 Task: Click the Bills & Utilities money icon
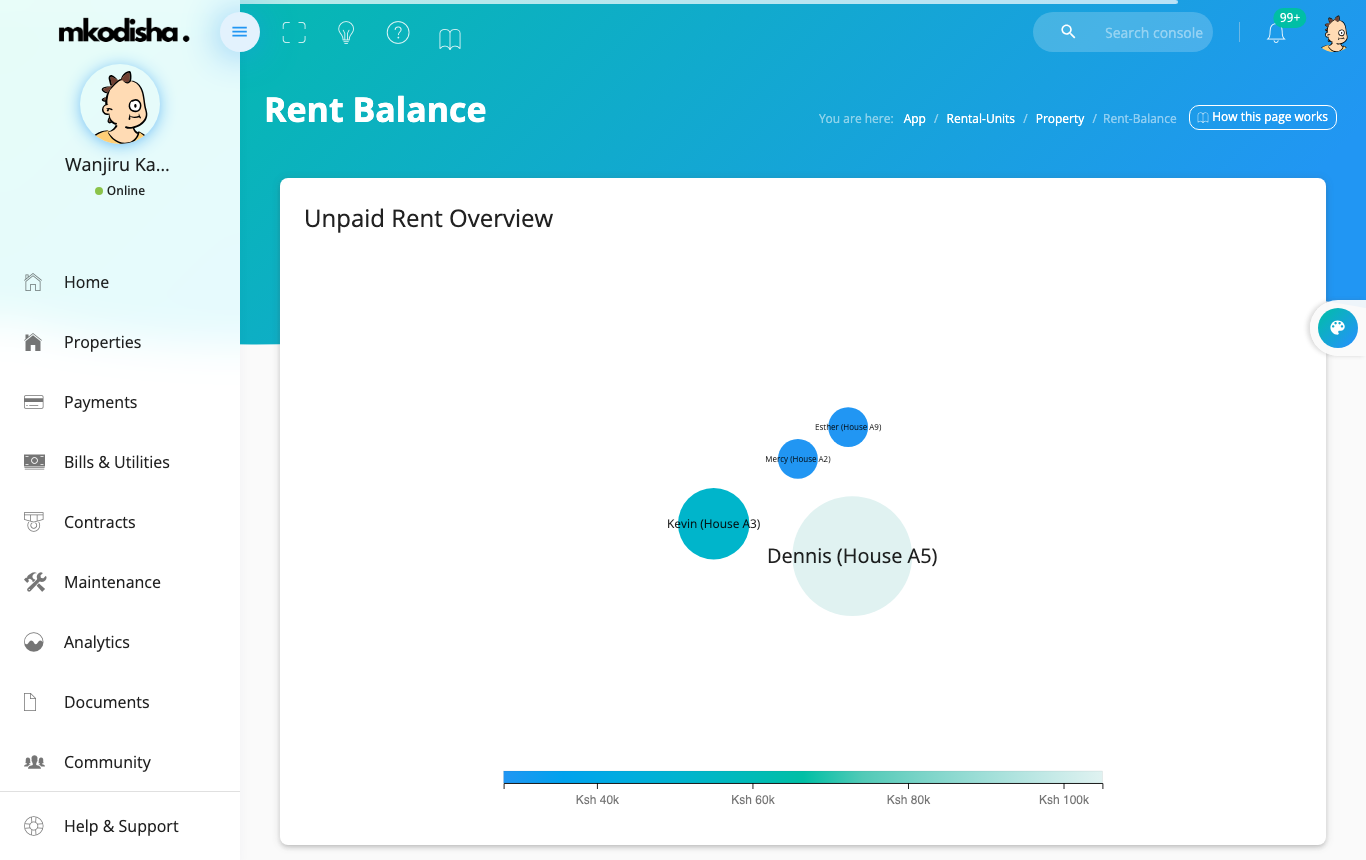click(34, 462)
